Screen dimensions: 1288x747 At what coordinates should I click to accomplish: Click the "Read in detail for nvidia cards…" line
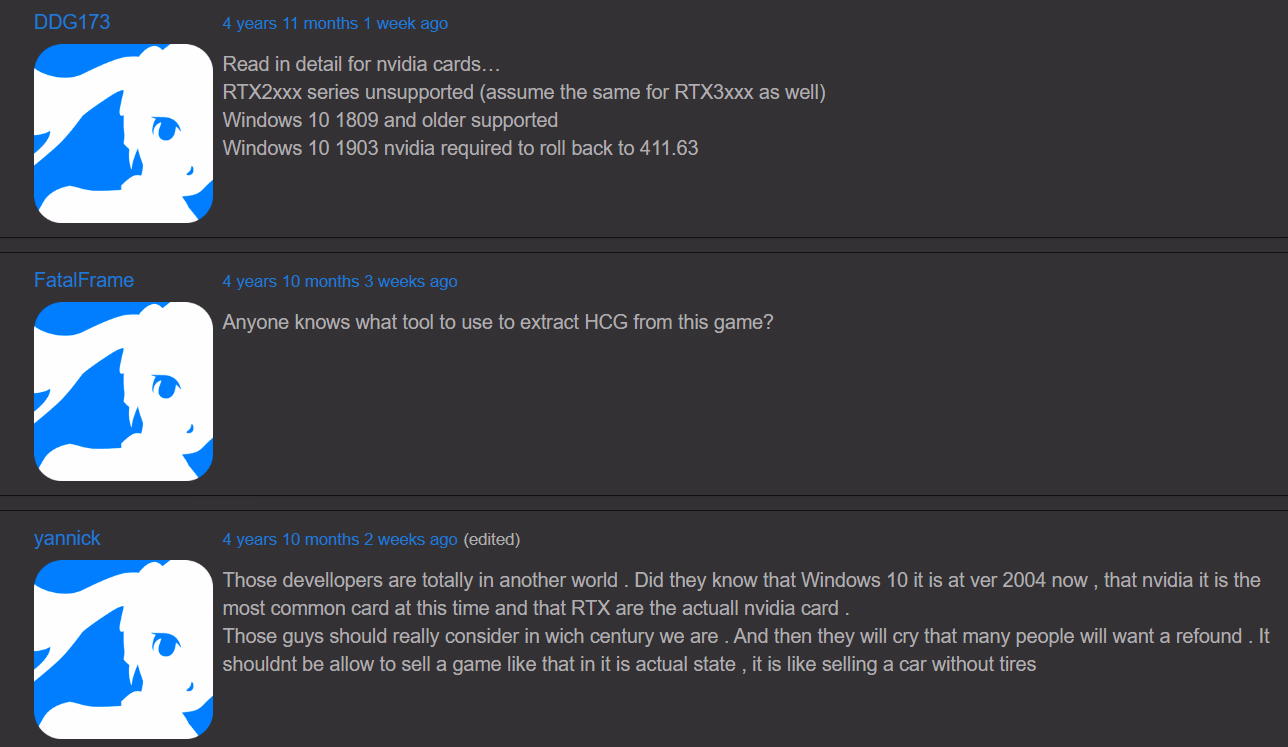[361, 64]
